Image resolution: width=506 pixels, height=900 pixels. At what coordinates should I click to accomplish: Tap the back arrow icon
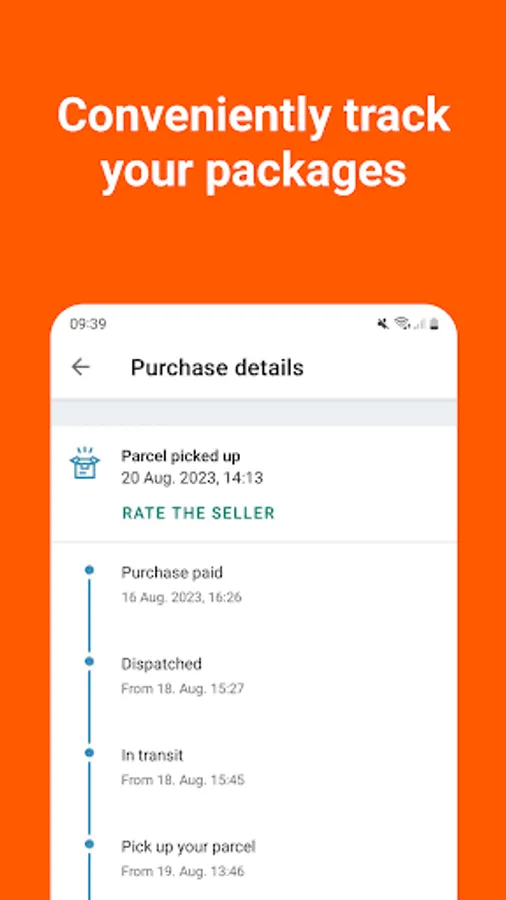coord(80,367)
